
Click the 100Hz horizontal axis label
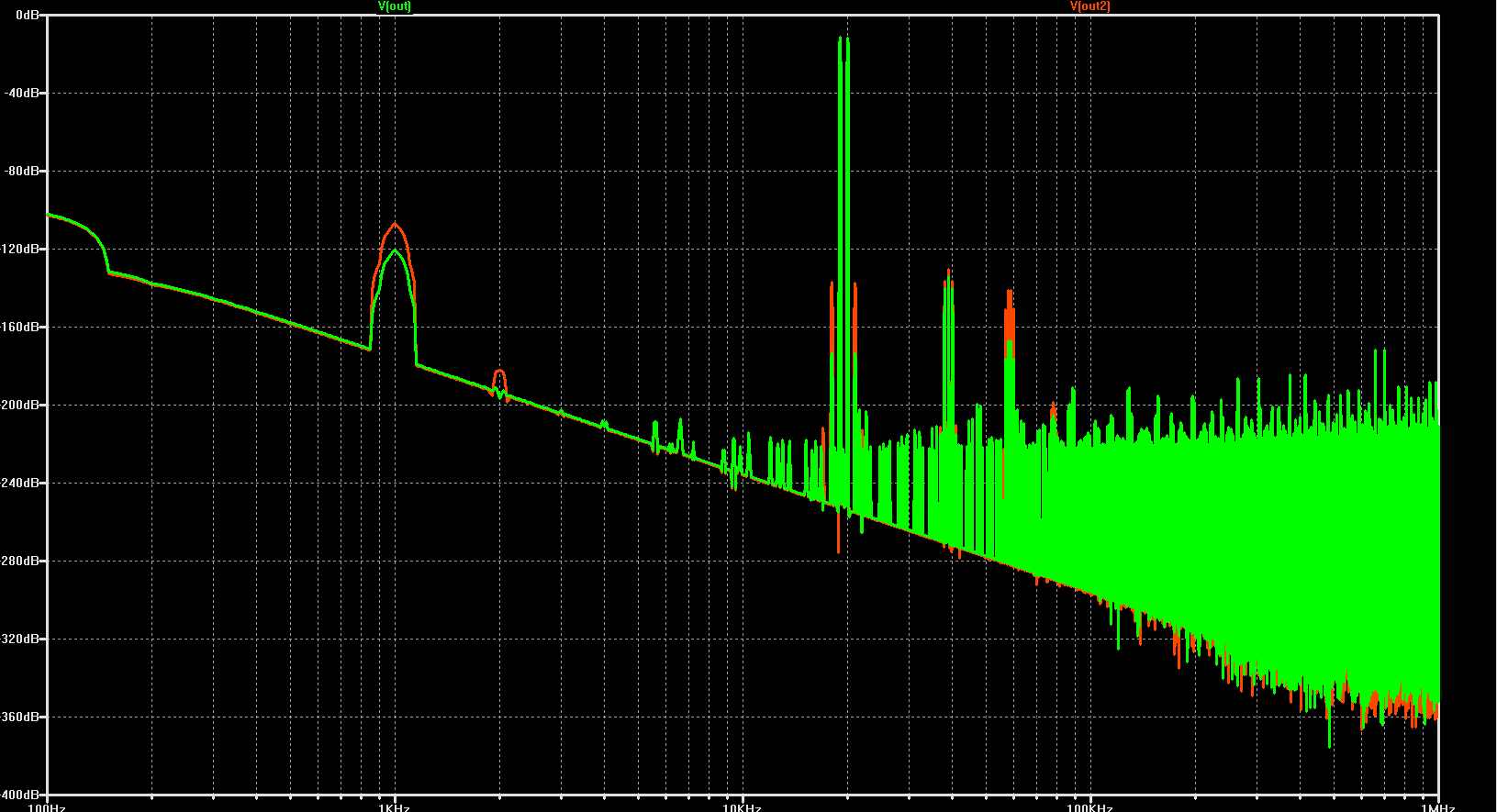(x=47, y=807)
